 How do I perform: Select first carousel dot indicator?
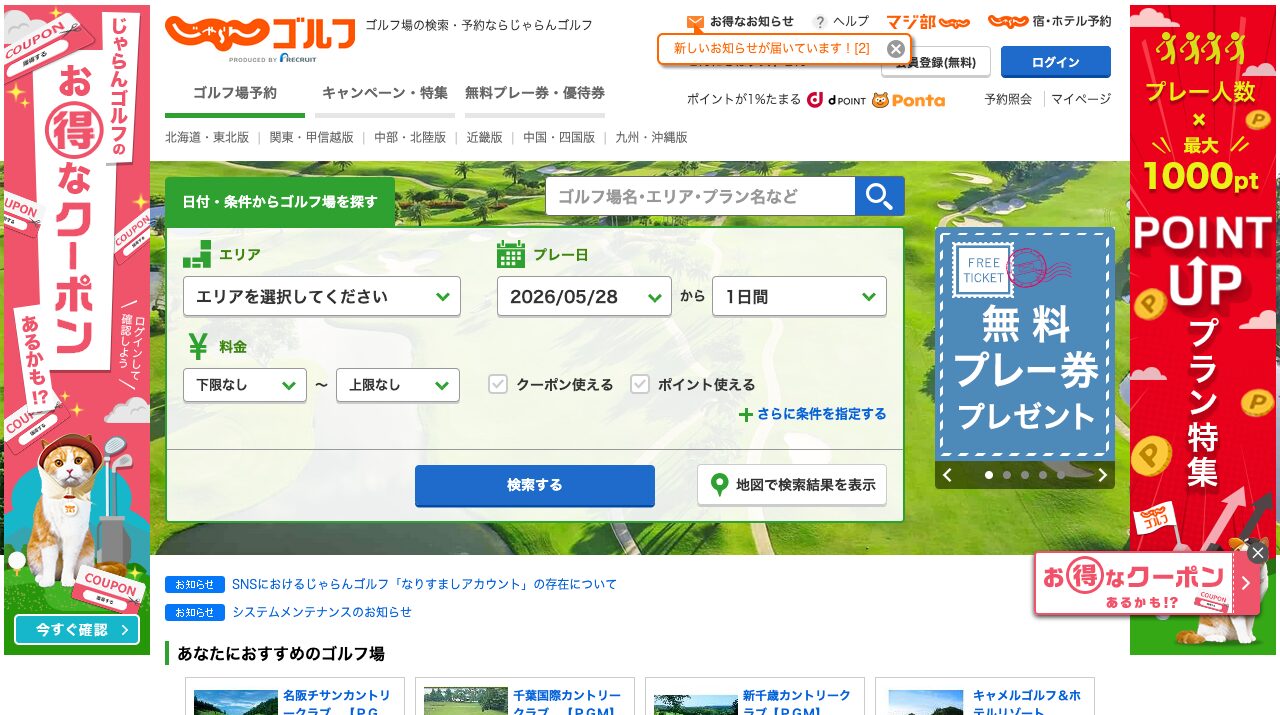(x=989, y=475)
